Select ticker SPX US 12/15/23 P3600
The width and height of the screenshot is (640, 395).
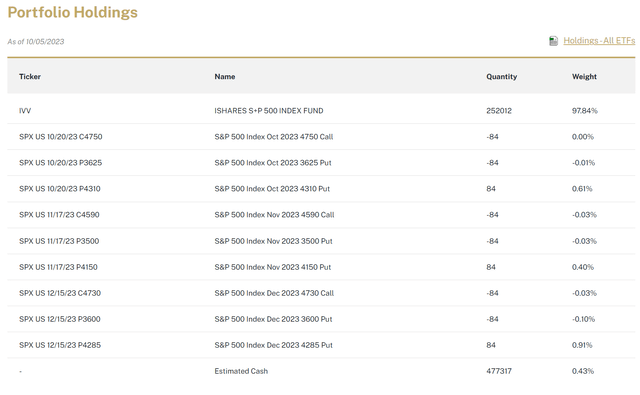tap(60, 319)
